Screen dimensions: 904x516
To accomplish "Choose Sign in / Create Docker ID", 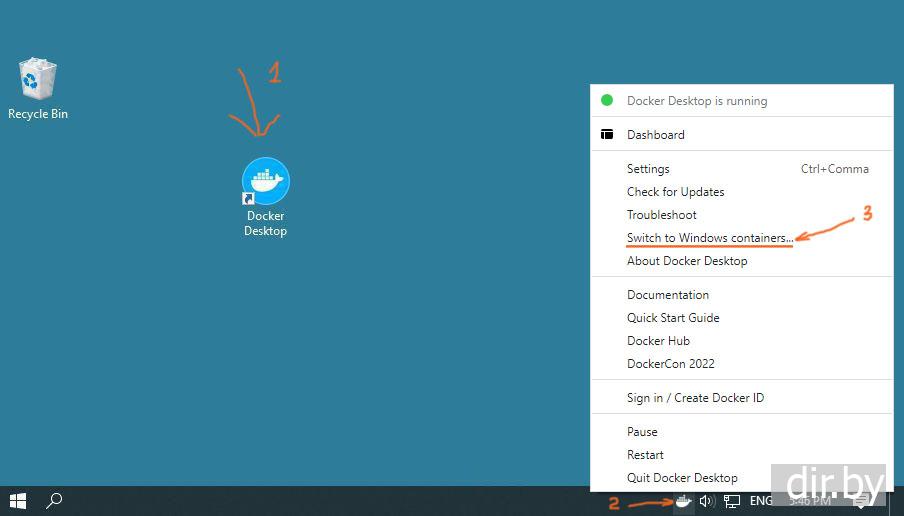I will click(742, 398).
